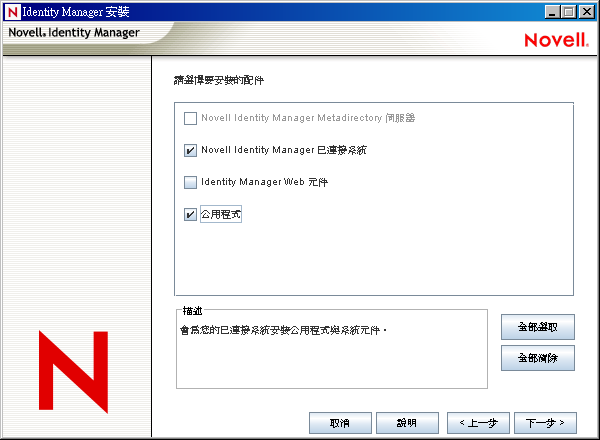
Task: Select the 公用程式 label text
Action: (221, 214)
